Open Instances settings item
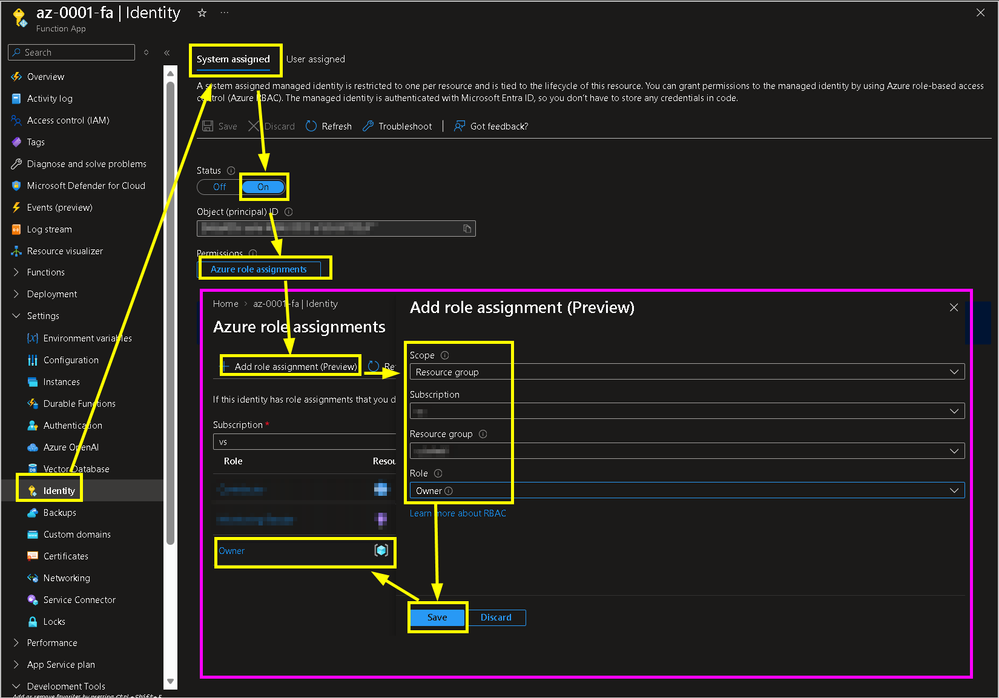The width and height of the screenshot is (999, 698). tap(61, 382)
